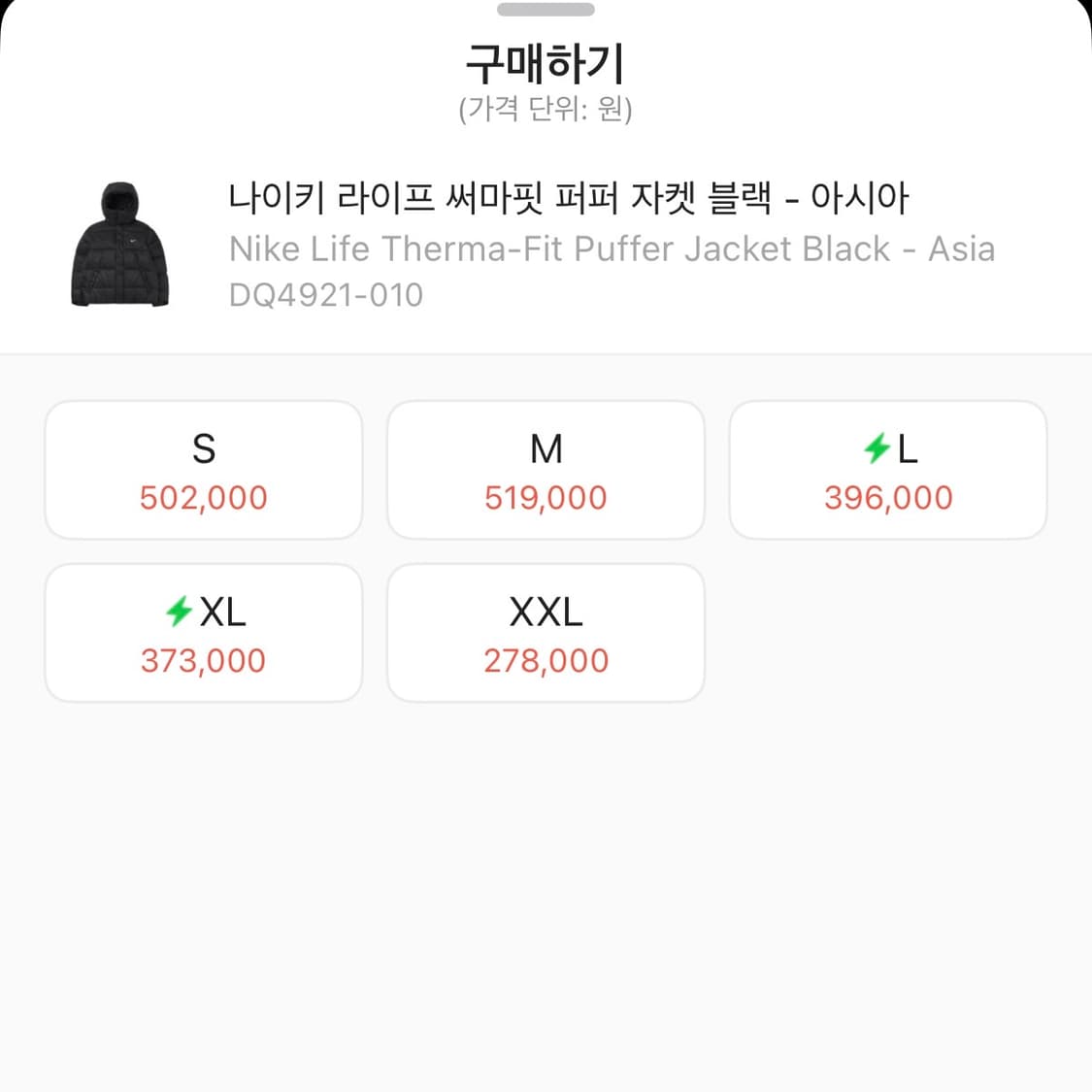Click the style code DQ4921-010
Image resolution: width=1092 pixels, height=1092 pixels.
pos(326,294)
